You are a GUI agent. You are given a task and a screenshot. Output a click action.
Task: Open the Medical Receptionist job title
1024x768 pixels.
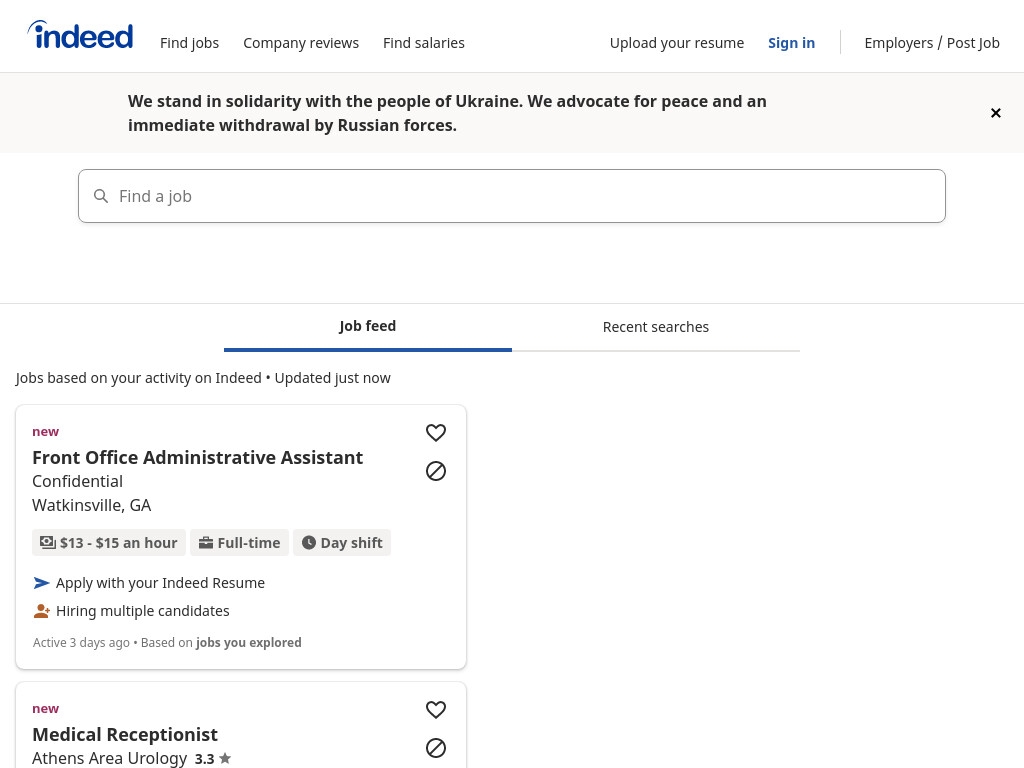click(x=125, y=734)
